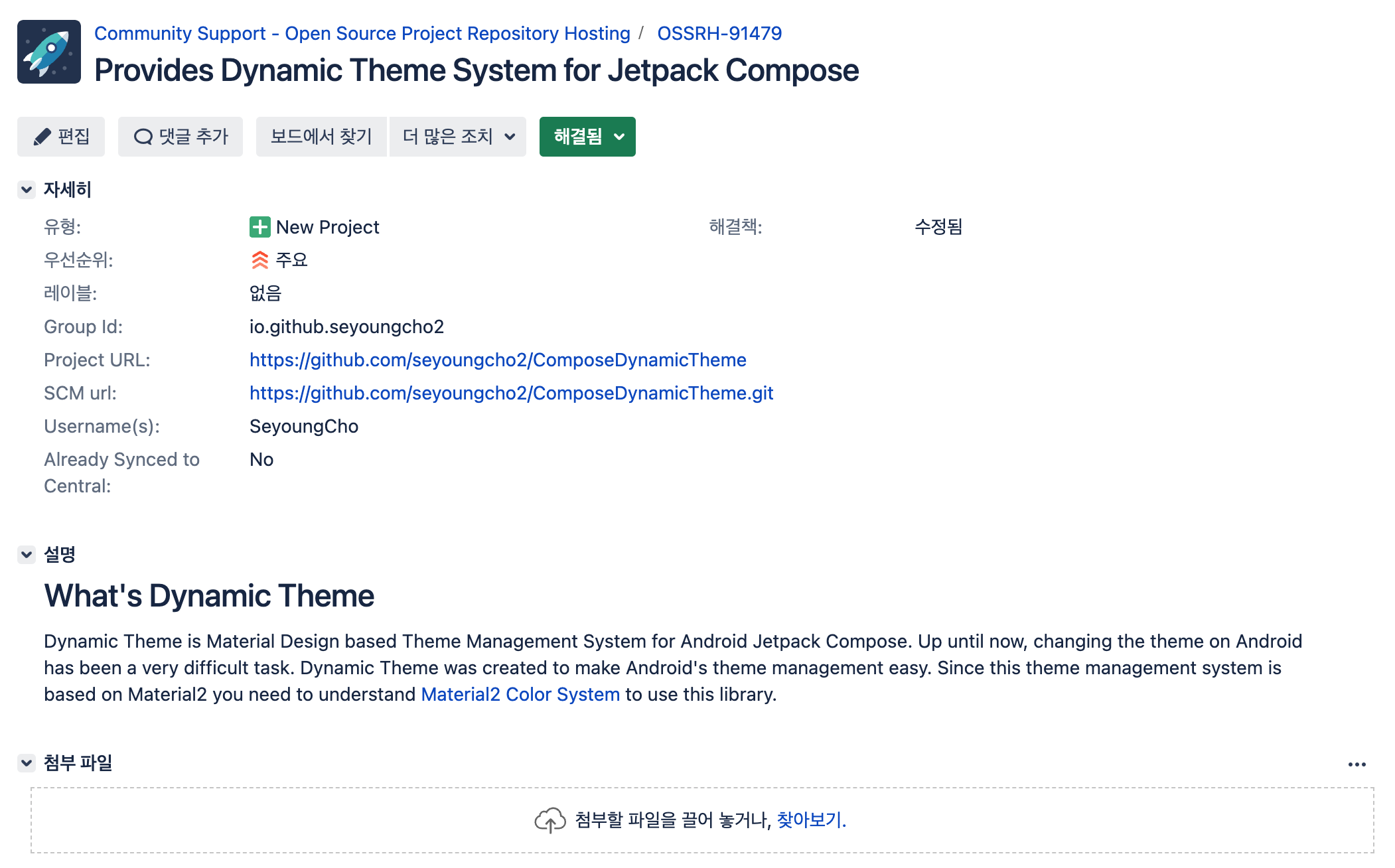Collapse the 설명 description section

[27, 555]
